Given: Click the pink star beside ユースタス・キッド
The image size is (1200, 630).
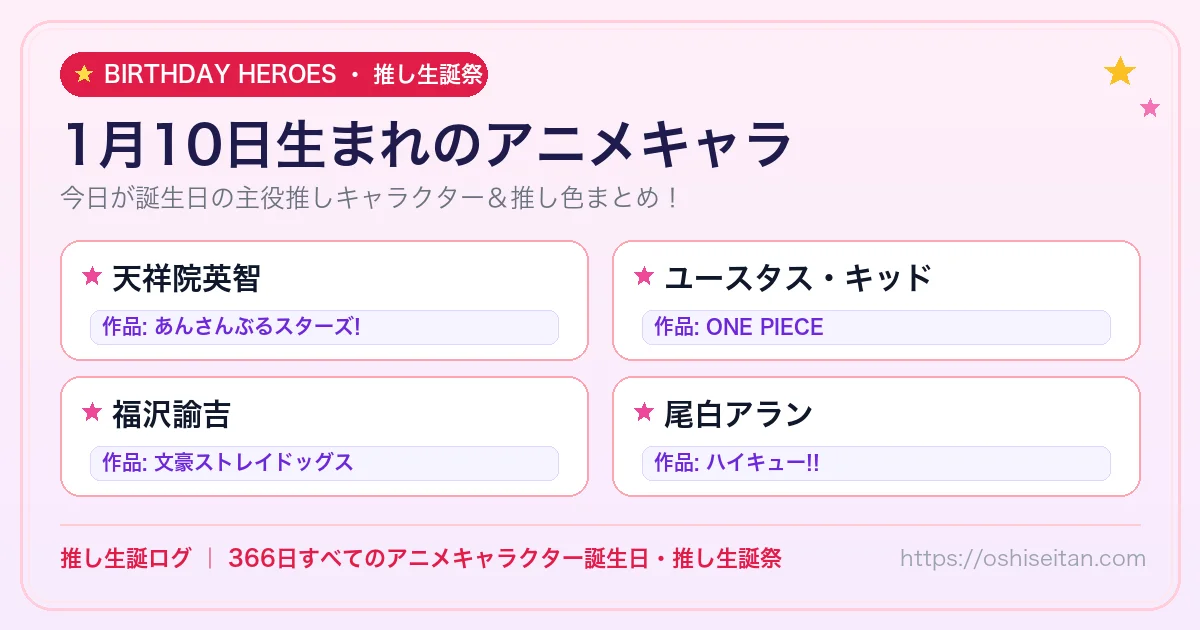Looking at the screenshot, I should (x=644, y=276).
